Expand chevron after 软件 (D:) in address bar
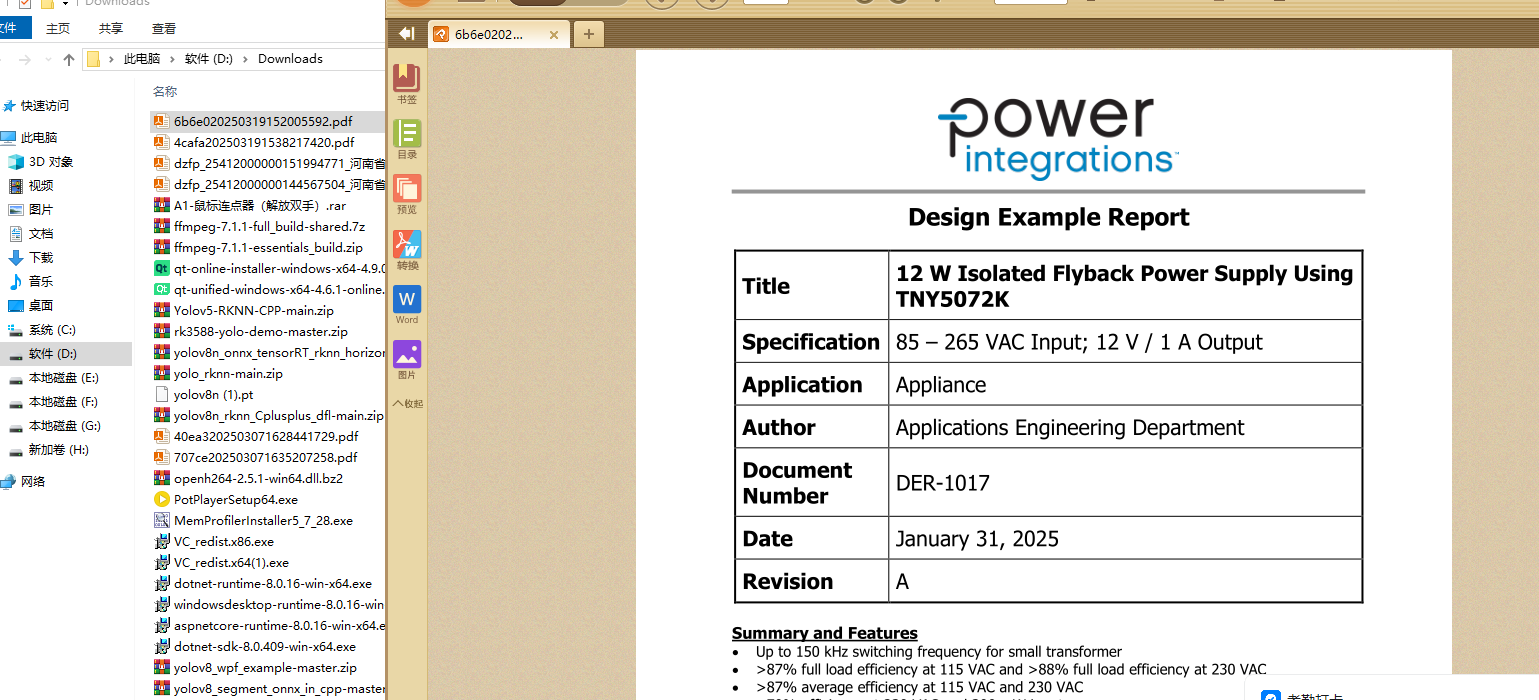Image resolution: width=1539 pixels, height=700 pixels. pyautogui.click(x=246, y=59)
